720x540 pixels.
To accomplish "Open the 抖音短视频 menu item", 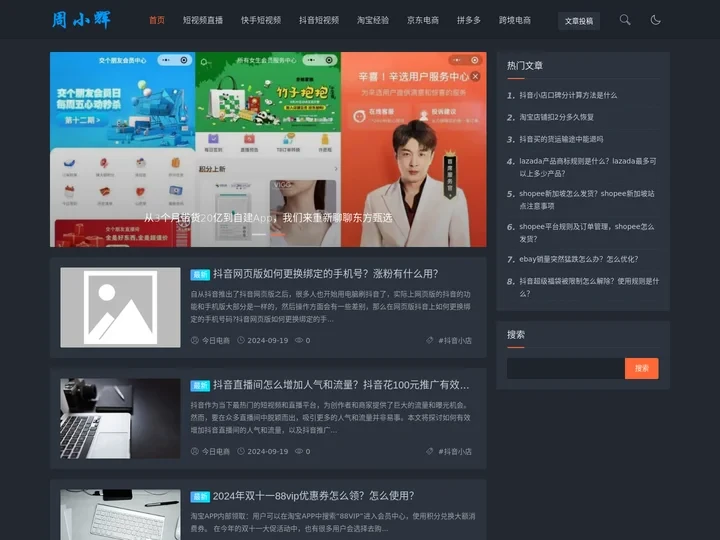I will click(x=319, y=20).
